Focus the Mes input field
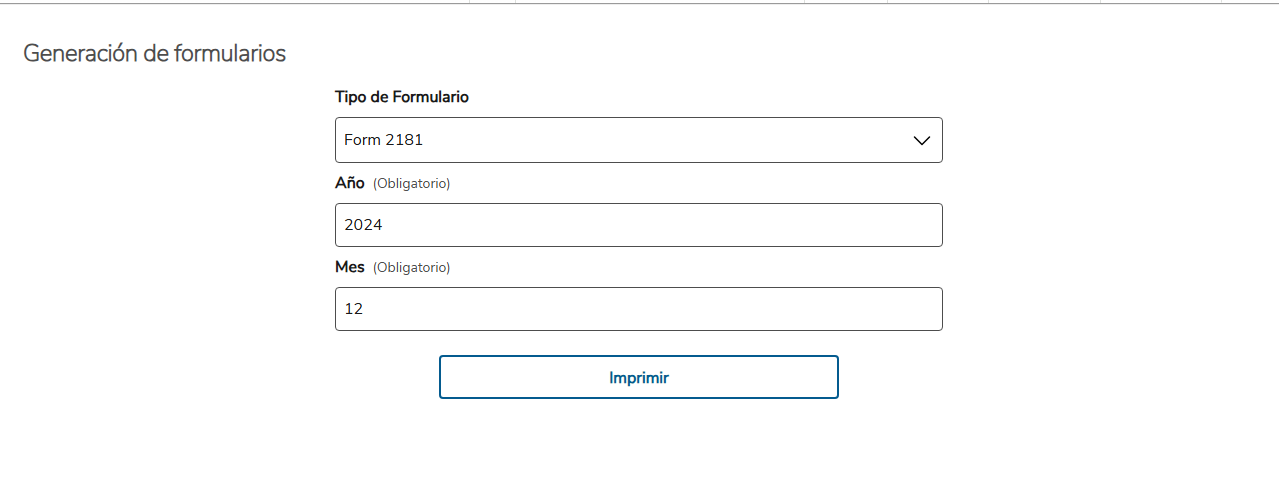This screenshot has height=497, width=1279. (638, 309)
